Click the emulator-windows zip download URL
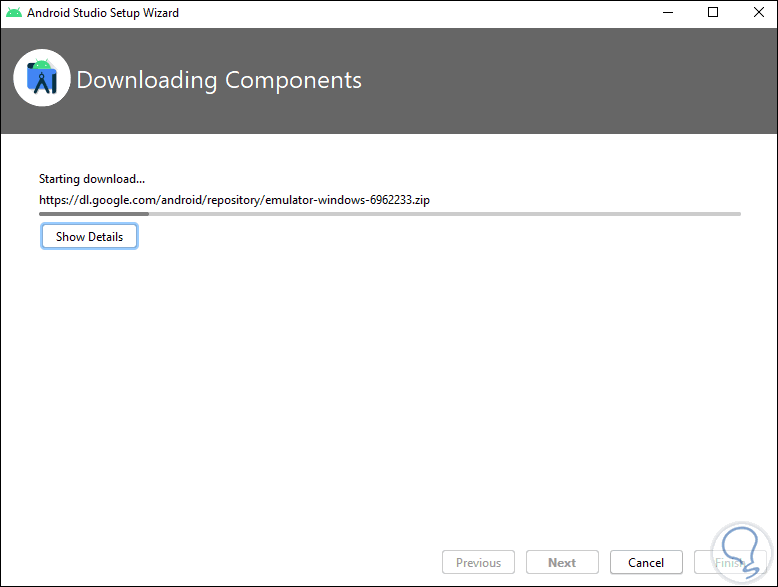Image resolution: width=778 pixels, height=587 pixels. pos(234,200)
